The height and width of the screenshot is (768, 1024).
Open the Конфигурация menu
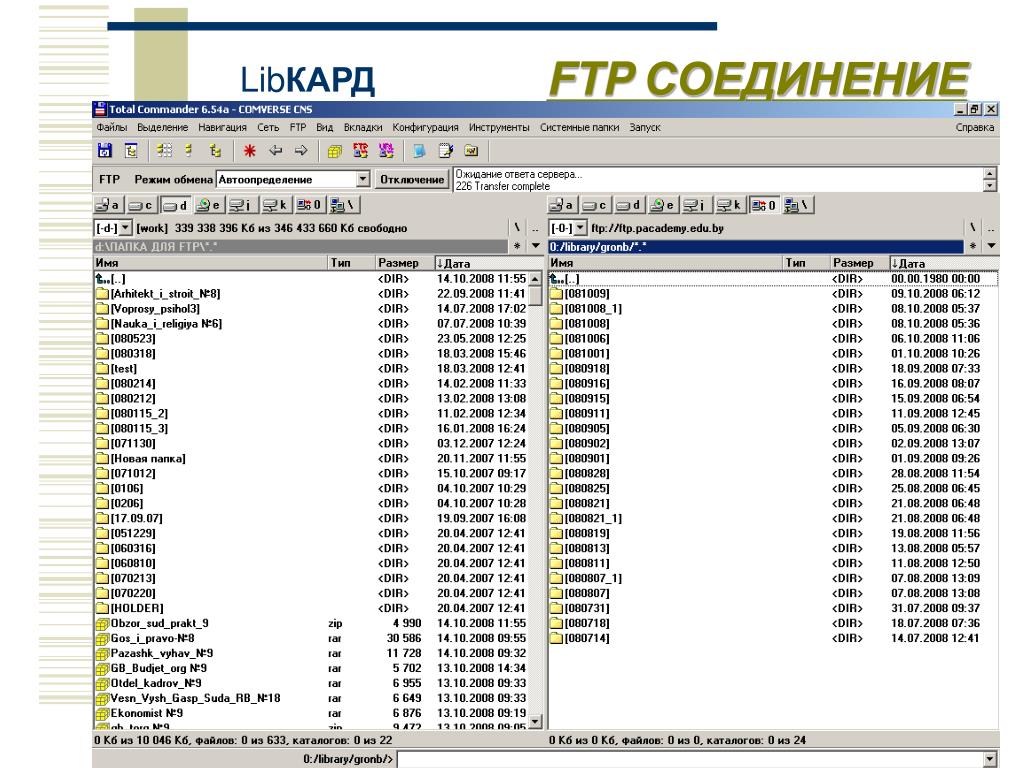pyautogui.click(x=425, y=127)
